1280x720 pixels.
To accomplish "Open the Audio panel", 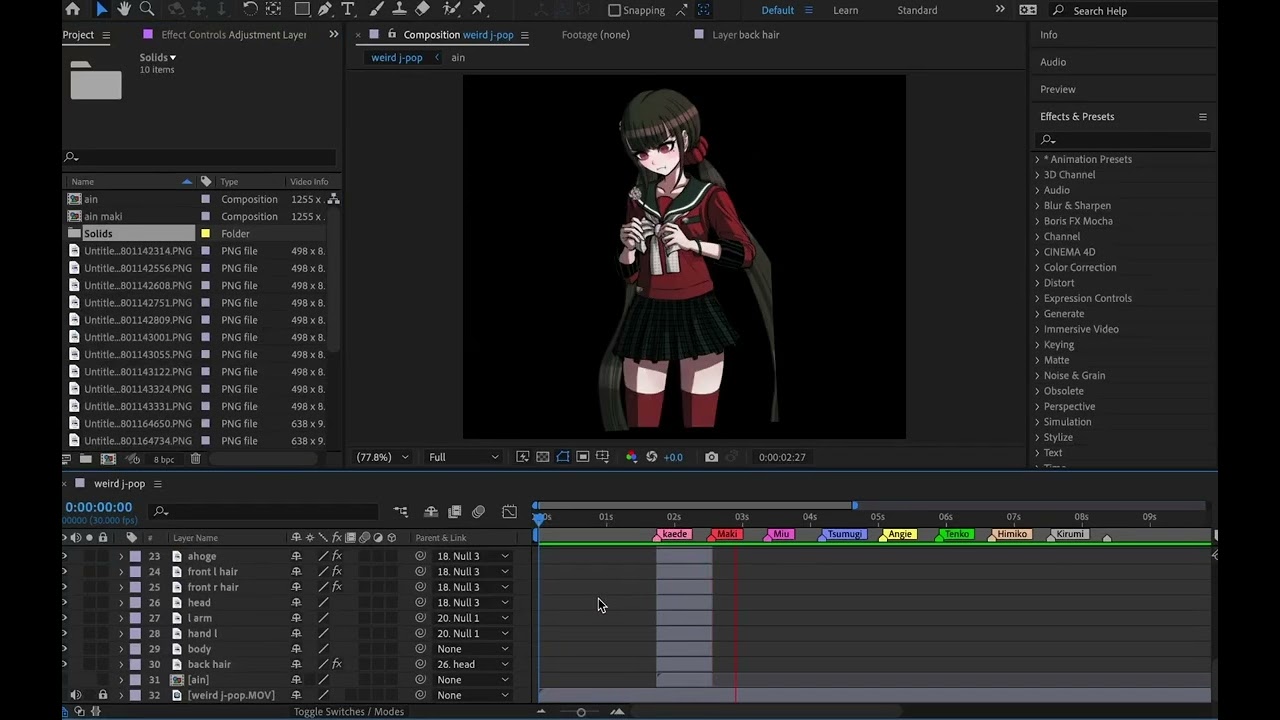I will point(1053,62).
